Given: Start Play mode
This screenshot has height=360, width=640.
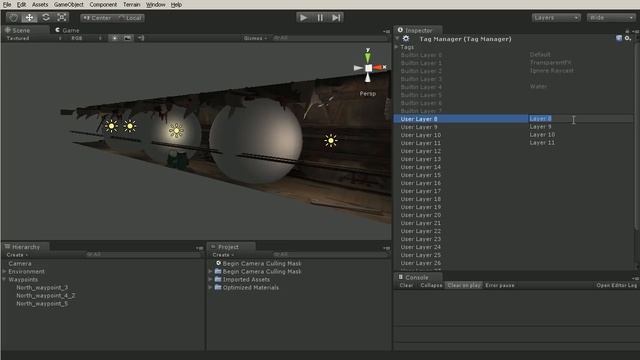Looking at the screenshot, I should point(304,18).
